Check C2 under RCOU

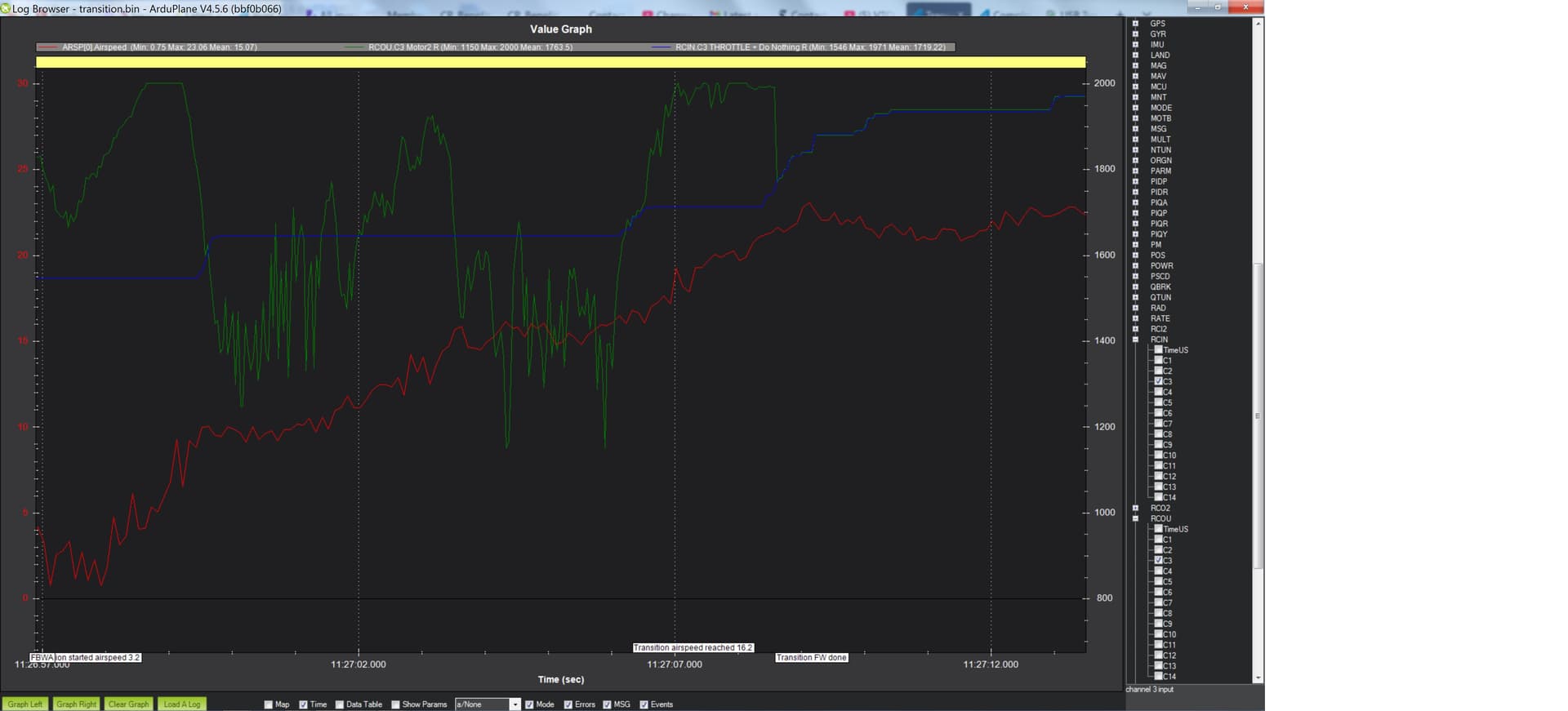(x=1158, y=549)
